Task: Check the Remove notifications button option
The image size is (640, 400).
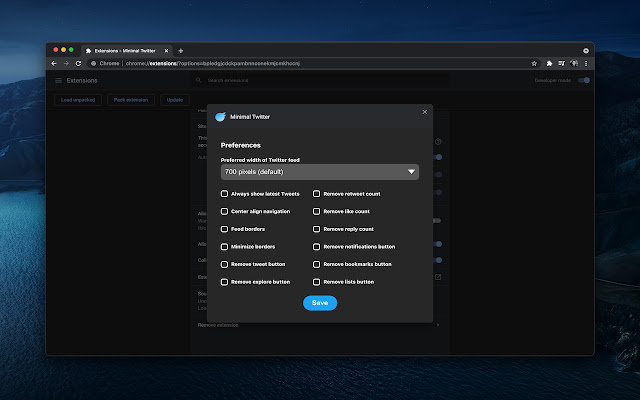Action: pyautogui.click(x=317, y=246)
